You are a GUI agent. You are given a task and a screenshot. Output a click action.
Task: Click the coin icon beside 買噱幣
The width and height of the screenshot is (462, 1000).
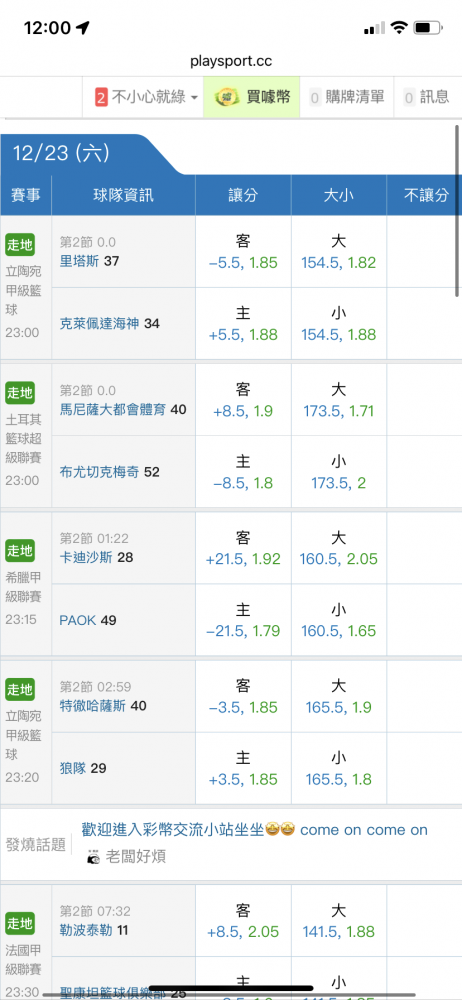[x=227, y=97]
